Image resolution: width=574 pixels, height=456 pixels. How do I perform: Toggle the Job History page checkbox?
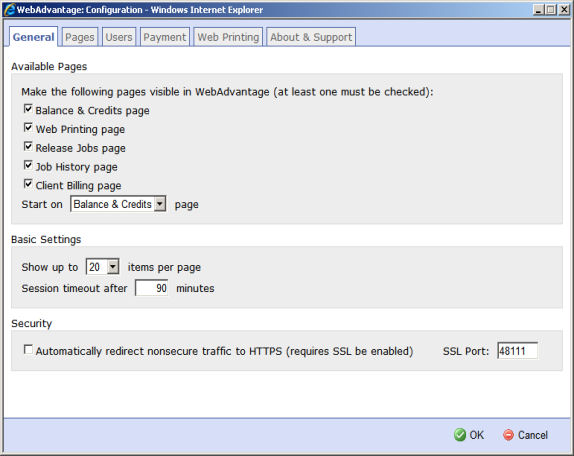tap(28, 165)
